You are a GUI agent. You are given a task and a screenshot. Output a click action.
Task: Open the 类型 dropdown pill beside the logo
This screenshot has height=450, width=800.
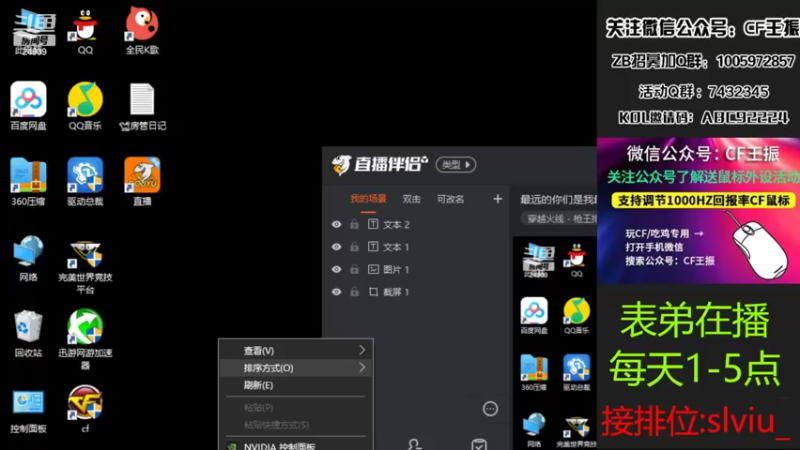point(456,164)
